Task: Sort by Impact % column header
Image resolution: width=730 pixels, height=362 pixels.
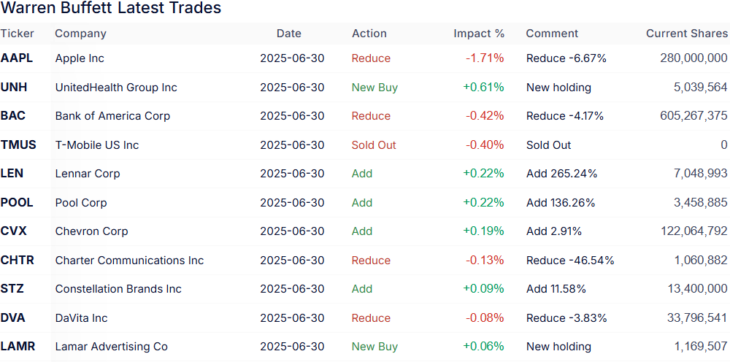Action: click(x=479, y=34)
